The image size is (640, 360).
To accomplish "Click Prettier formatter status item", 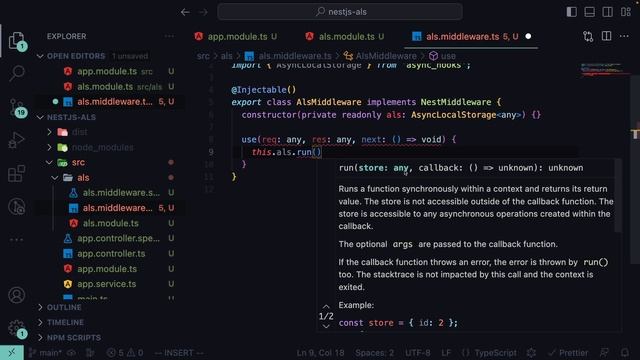I will [x=569, y=353].
